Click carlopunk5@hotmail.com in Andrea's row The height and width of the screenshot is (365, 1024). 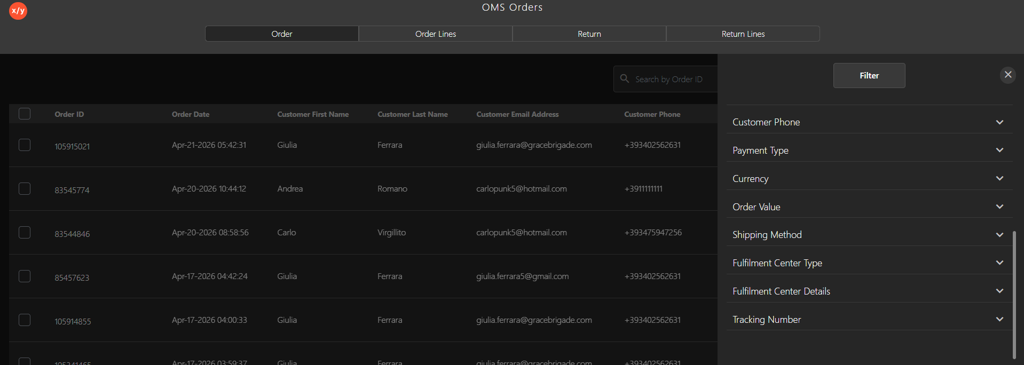[x=522, y=189]
